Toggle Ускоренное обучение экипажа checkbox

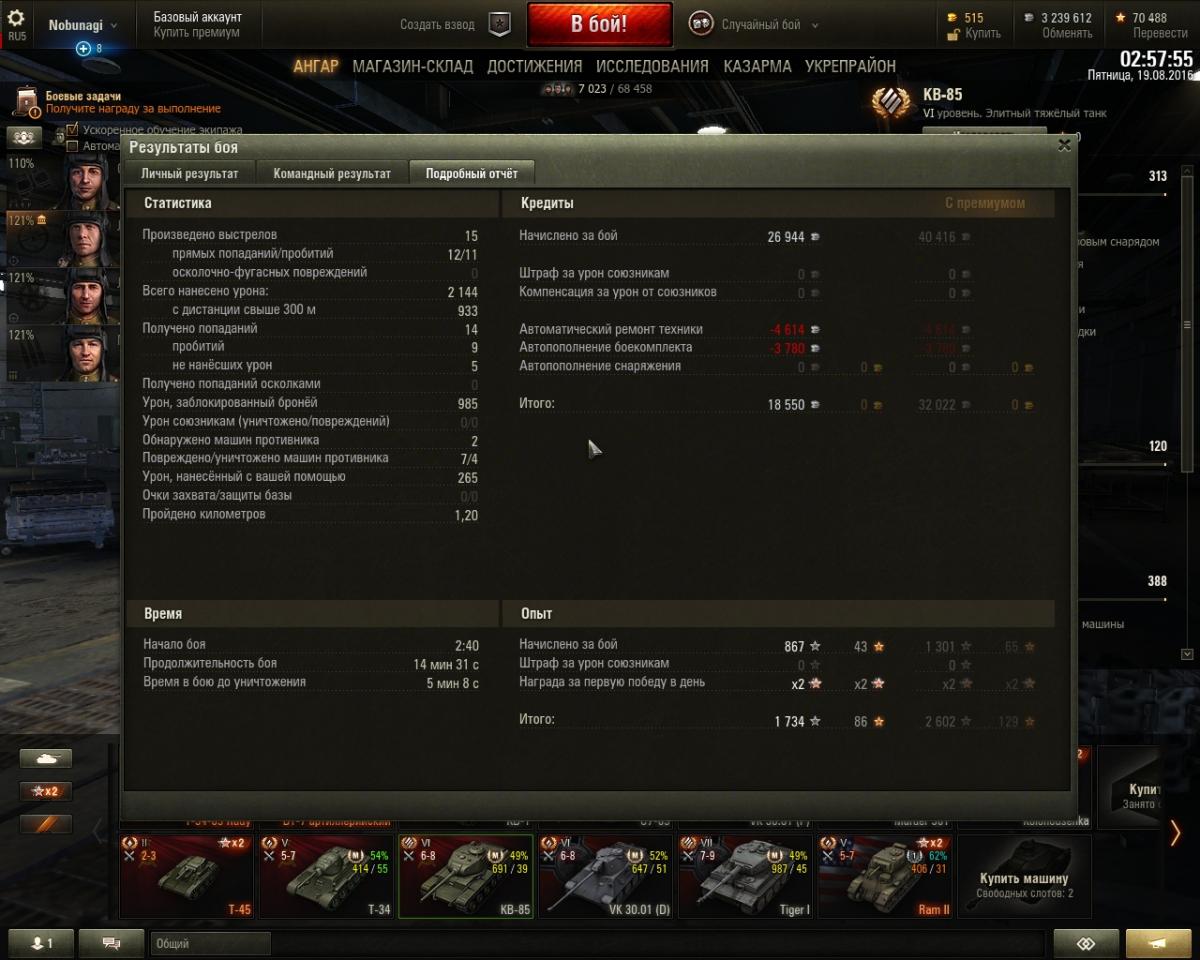[72, 130]
